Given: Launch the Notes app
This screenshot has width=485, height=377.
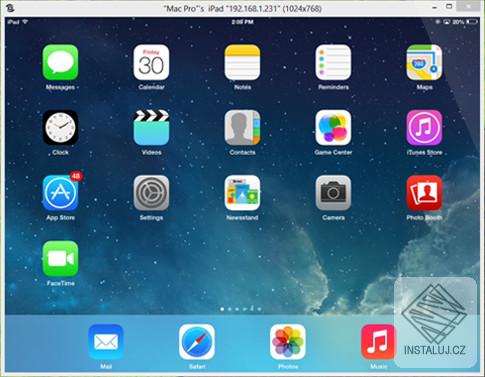Looking at the screenshot, I should (x=242, y=62).
